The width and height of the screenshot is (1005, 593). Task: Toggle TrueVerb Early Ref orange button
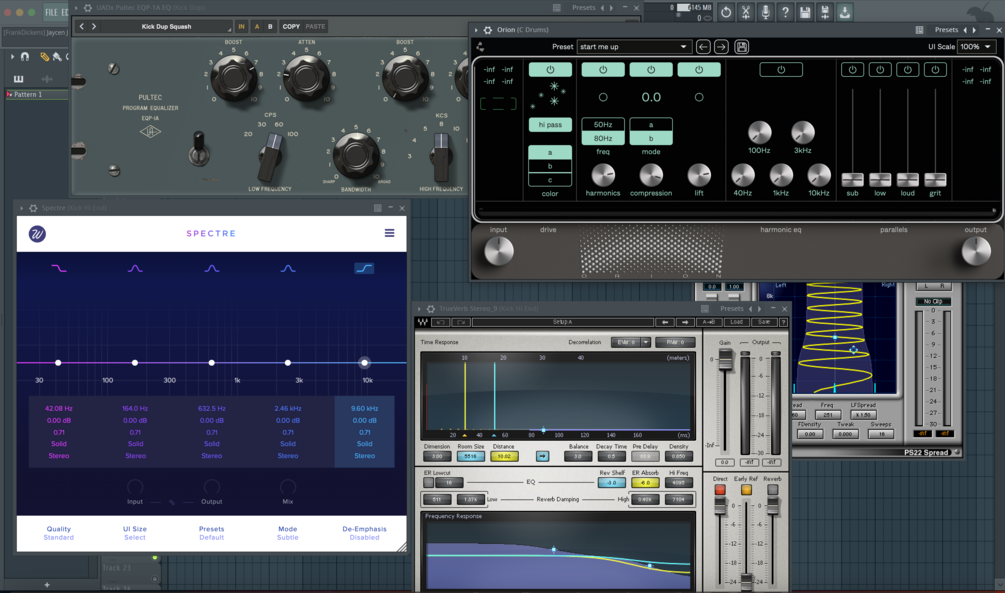click(746, 490)
